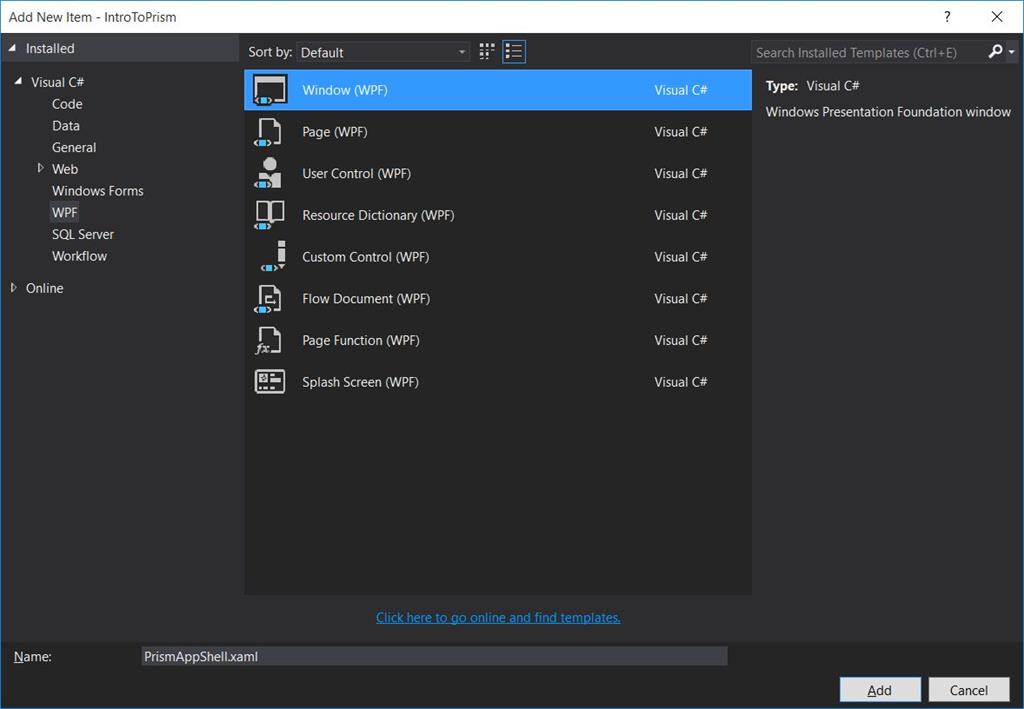Select the Data category
This screenshot has width=1024, height=709.
pyautogui.click(x=66, y=125)
